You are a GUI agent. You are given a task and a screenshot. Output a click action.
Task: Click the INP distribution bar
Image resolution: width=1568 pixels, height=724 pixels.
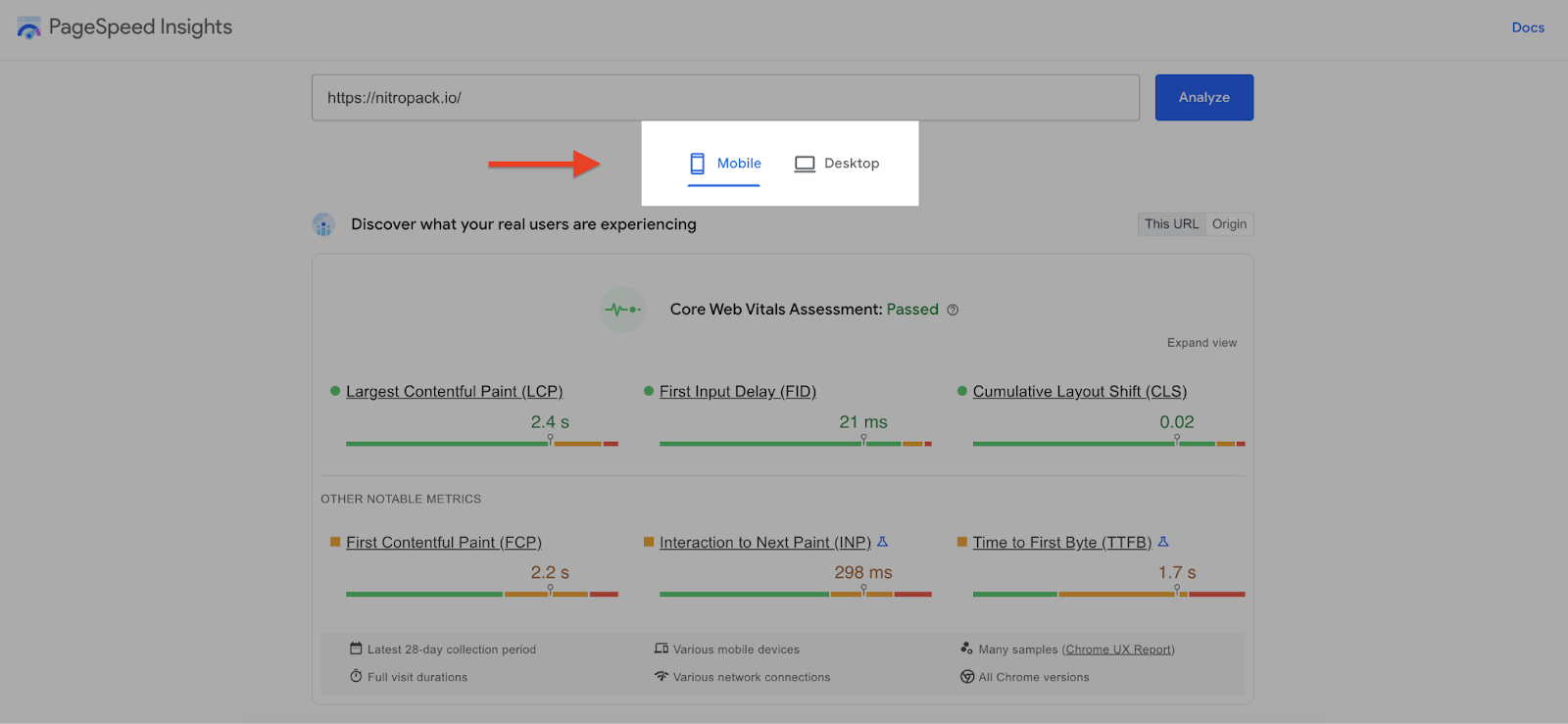tap(796, 594)
